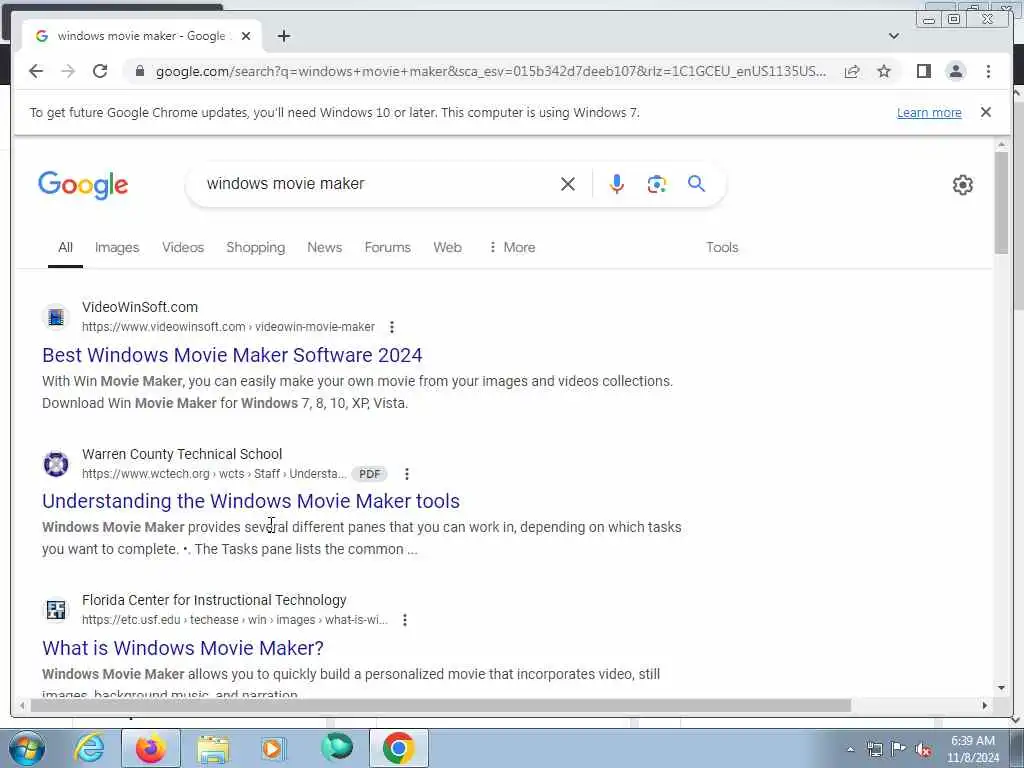Open Windows Explorer folder in taskbar
This screenshot has width=1024, height=768.
coord(213,748)
